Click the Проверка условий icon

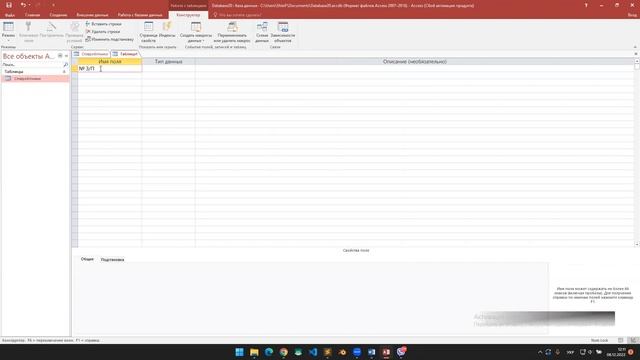tap(75, 27)
